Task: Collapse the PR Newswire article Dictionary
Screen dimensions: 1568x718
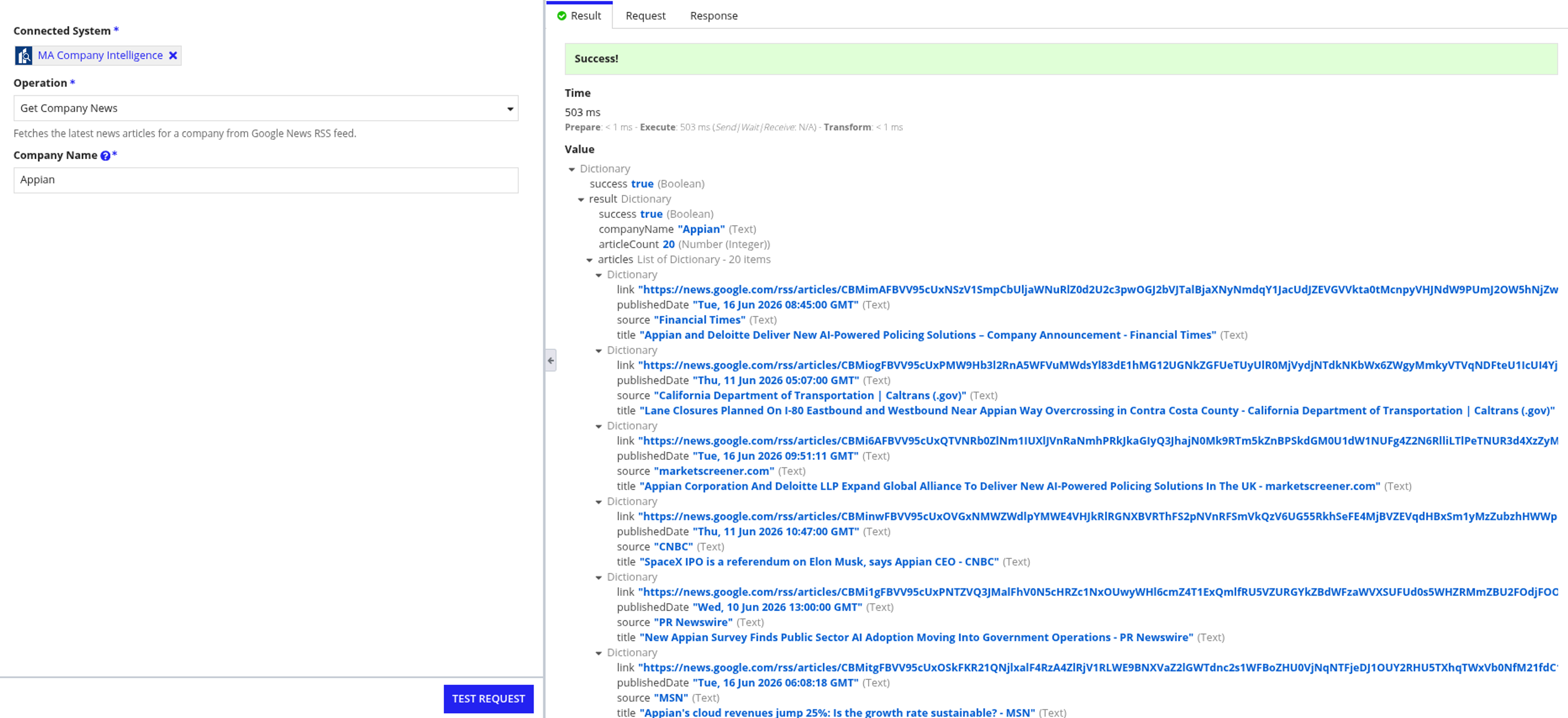Action: click(598, 578)
